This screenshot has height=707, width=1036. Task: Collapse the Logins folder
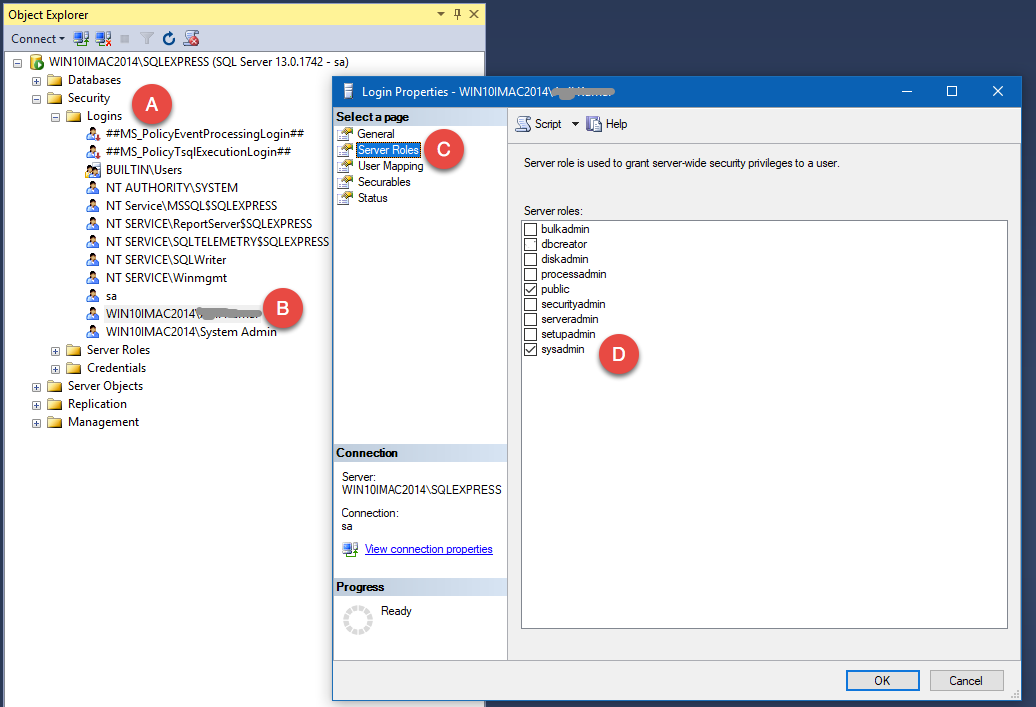pyautogui.click(x=56, y=117)
